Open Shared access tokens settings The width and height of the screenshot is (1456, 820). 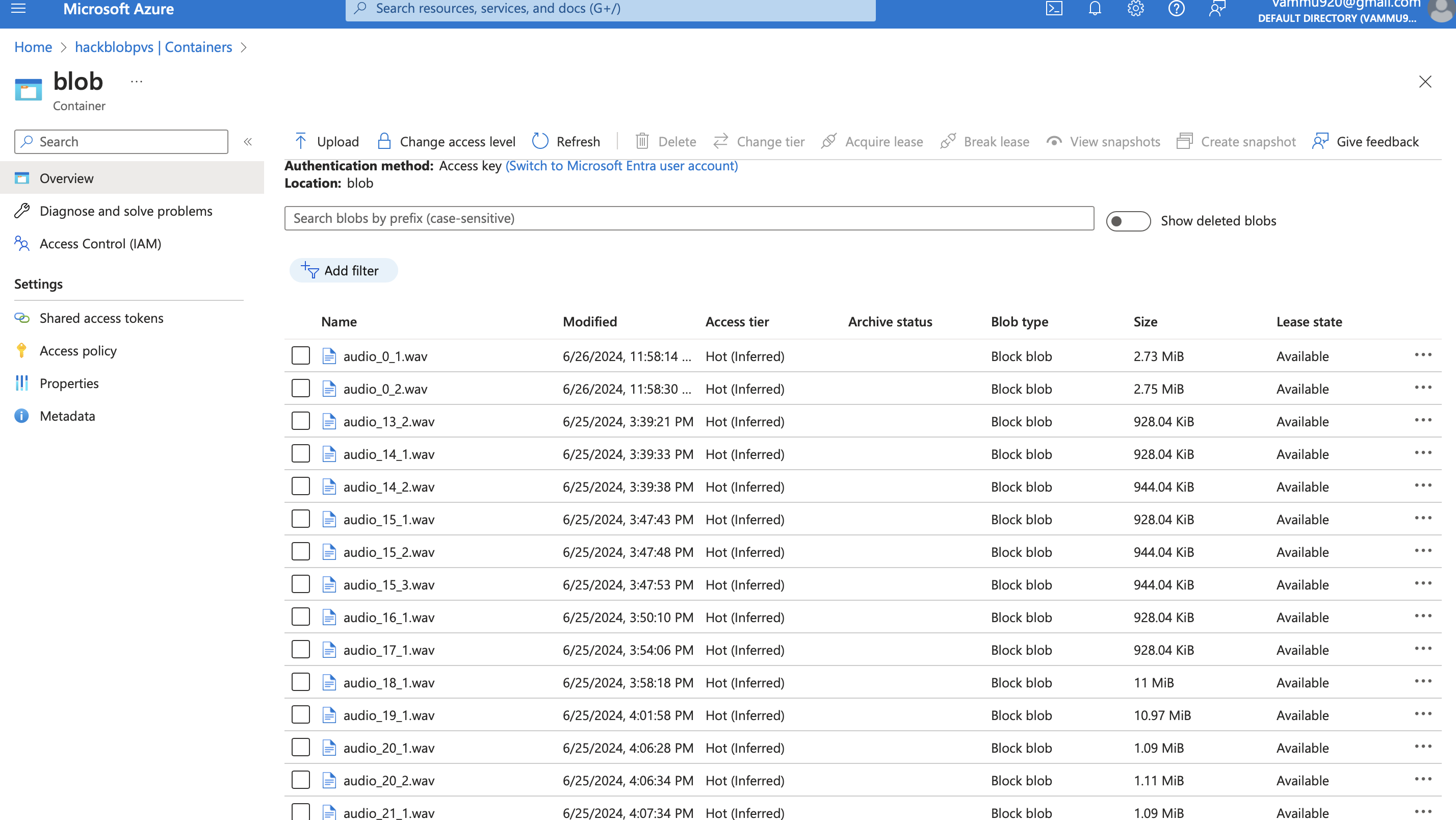pyautogui.click(x=101, y=318)
